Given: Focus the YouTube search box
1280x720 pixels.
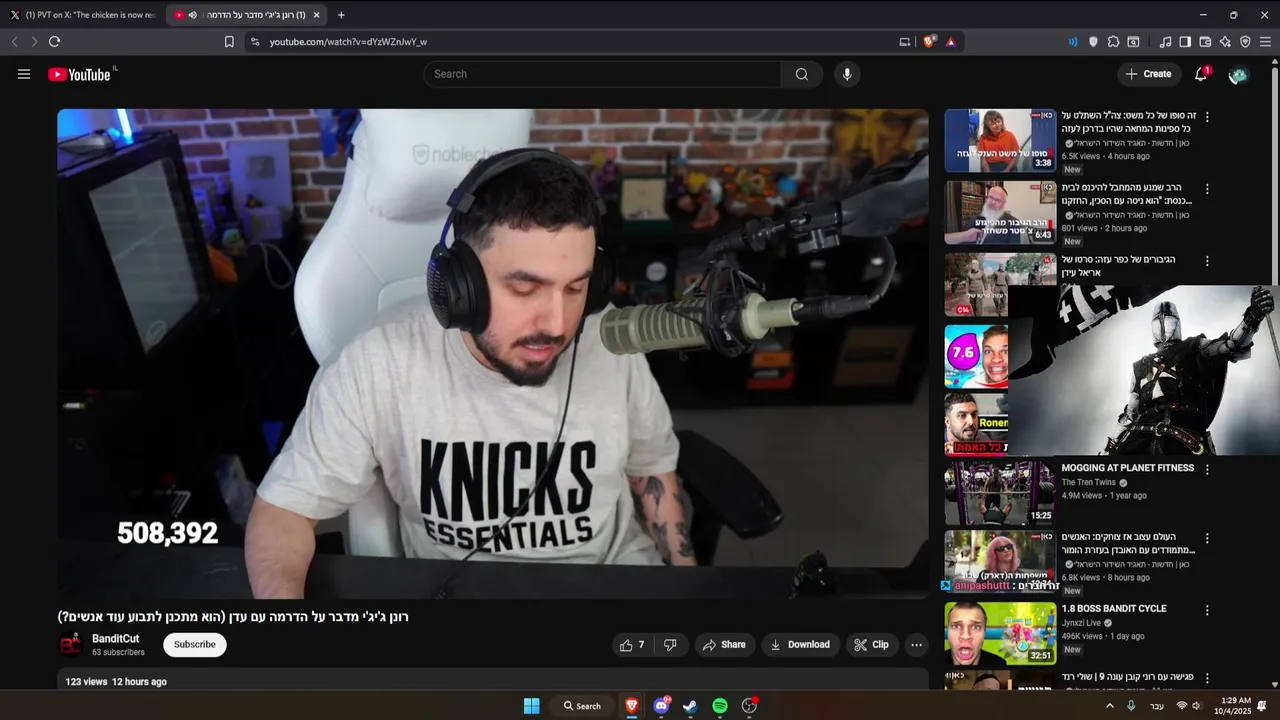Looking at the screenshot, I should coord(602,74).
